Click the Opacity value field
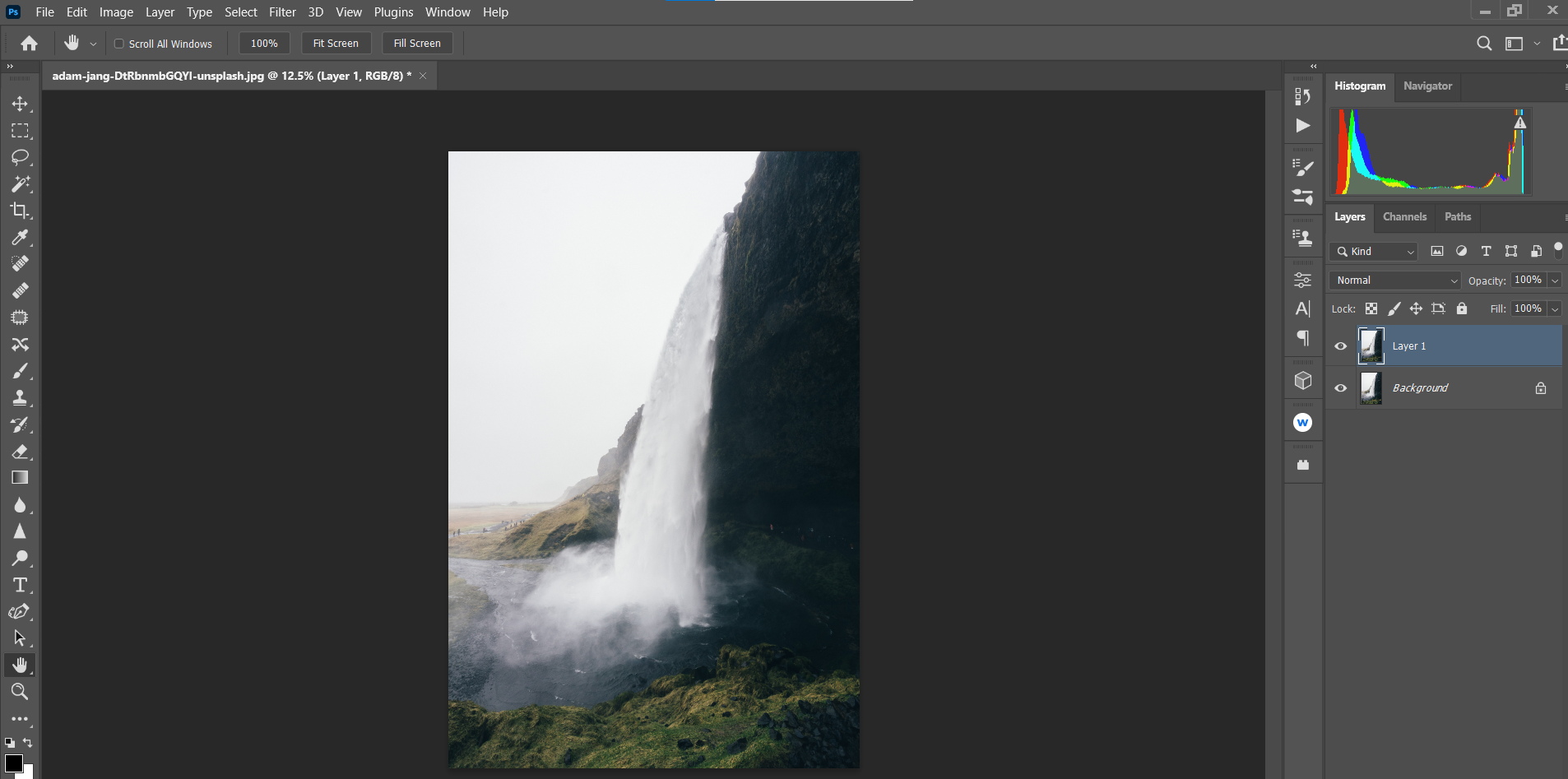The width and height of the screenshot is (1568, 779). (x=1528, y=281)
